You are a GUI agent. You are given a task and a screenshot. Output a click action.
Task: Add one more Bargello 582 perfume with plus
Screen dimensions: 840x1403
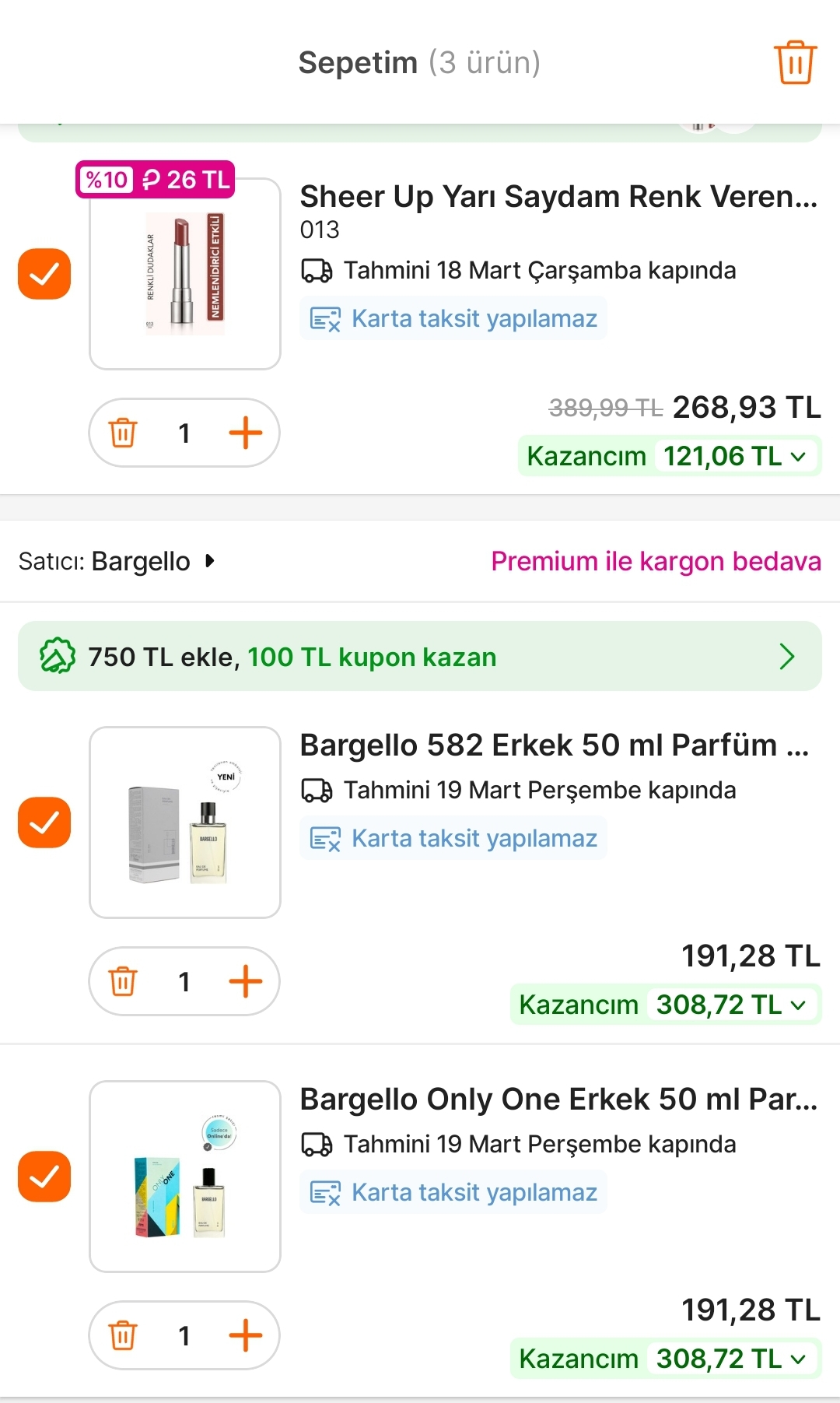pyautogui.click(x=246, y=981)
